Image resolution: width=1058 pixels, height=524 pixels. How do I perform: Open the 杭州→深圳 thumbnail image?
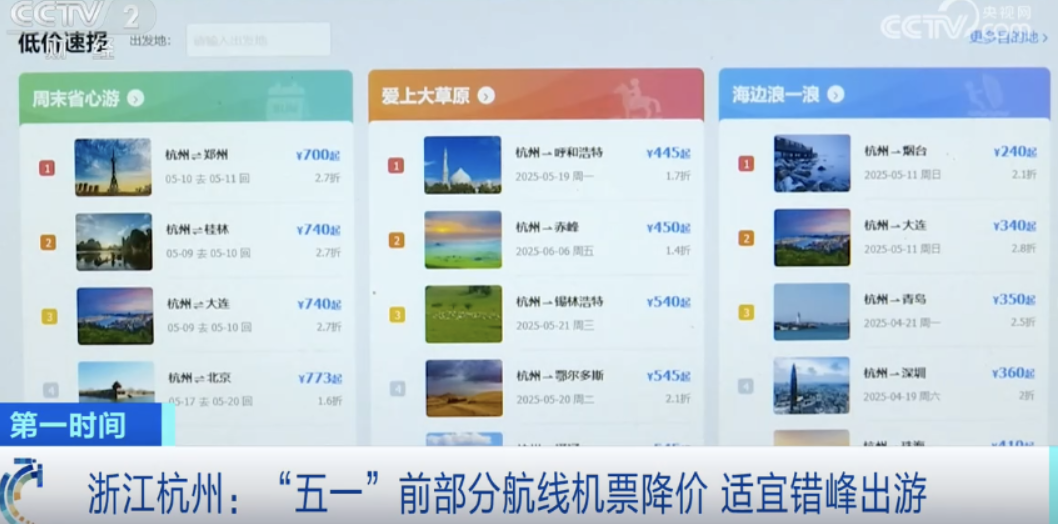click(811, 385)
